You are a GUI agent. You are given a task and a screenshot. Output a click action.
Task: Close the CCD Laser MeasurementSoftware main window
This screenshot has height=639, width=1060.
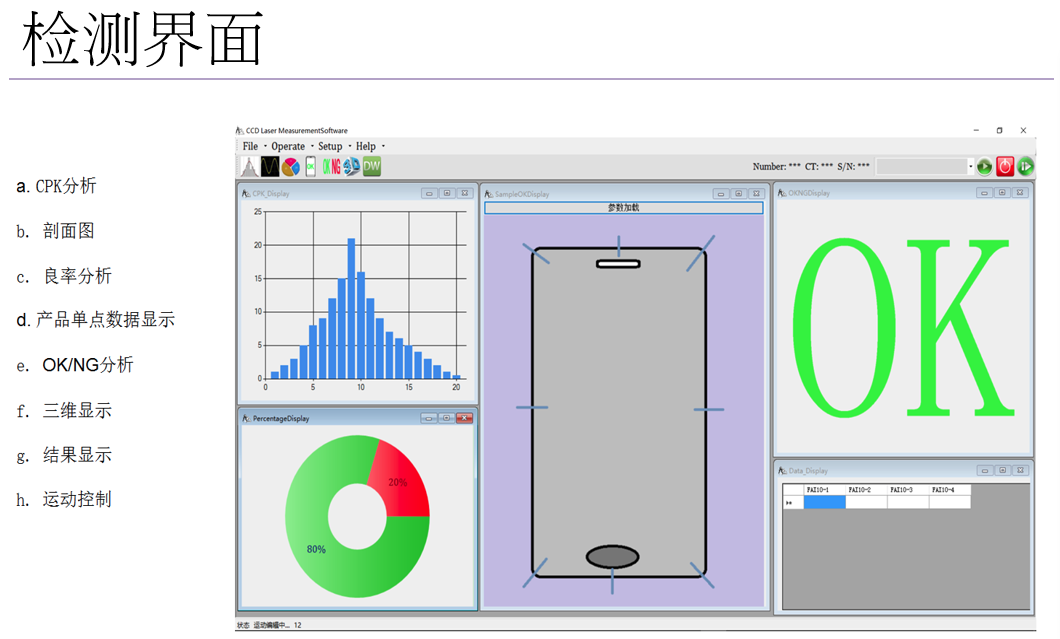point(1023,131)
